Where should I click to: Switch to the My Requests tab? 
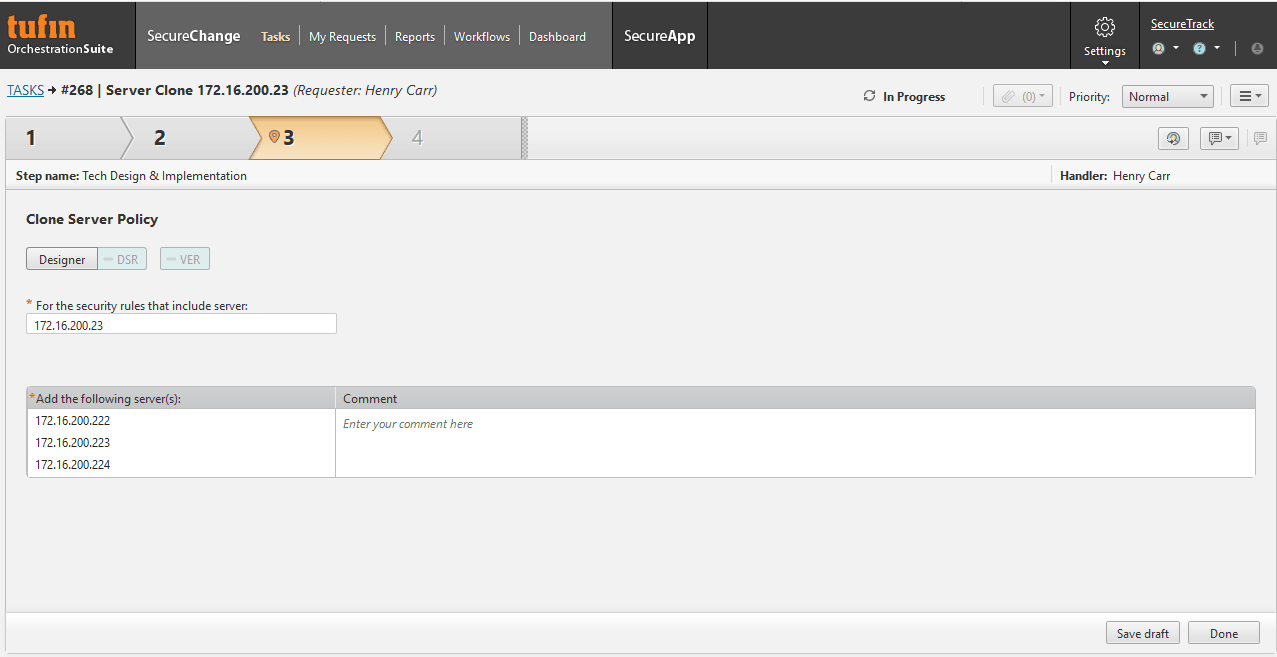click(342, 36)
